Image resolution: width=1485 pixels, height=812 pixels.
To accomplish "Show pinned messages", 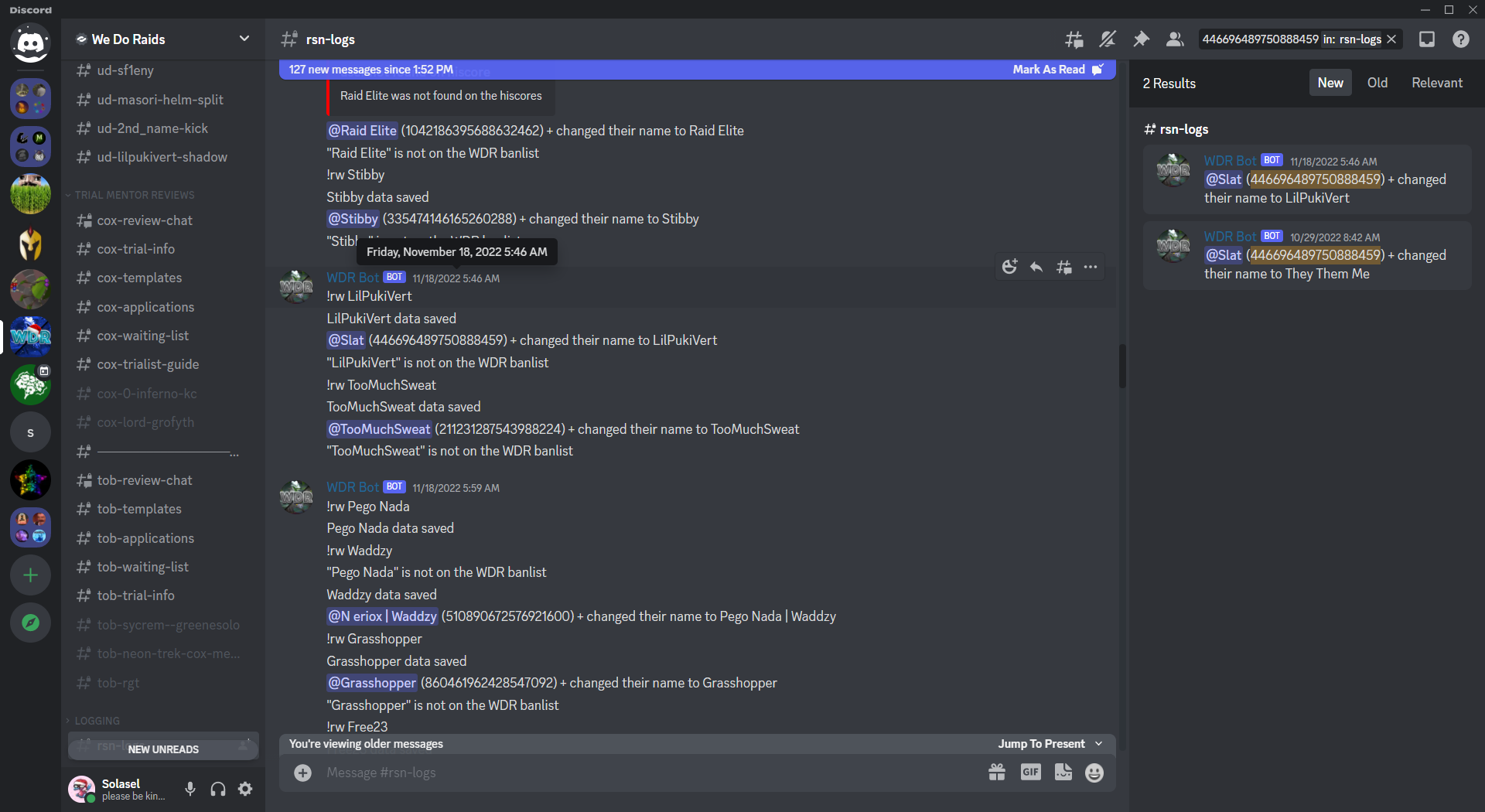I will pyautogui.click(x=1142, y=39).
